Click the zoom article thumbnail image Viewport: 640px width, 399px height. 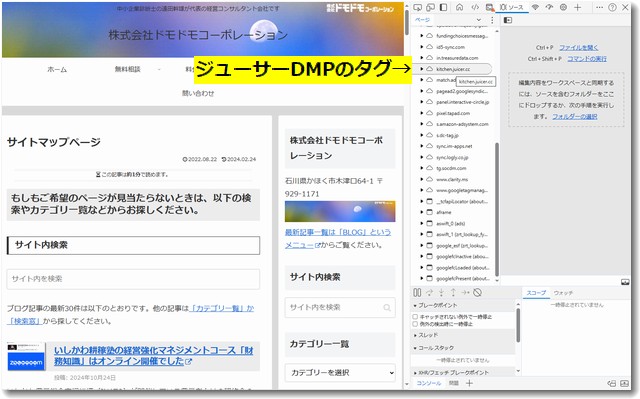(27, 357)
